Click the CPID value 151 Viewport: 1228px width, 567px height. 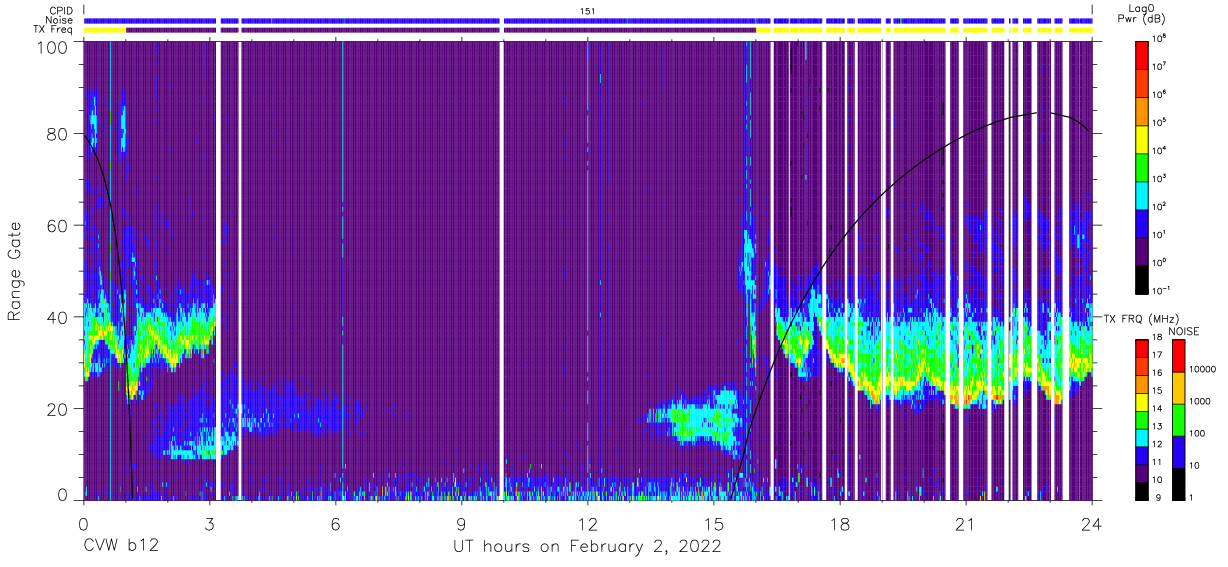click(588, 11)
